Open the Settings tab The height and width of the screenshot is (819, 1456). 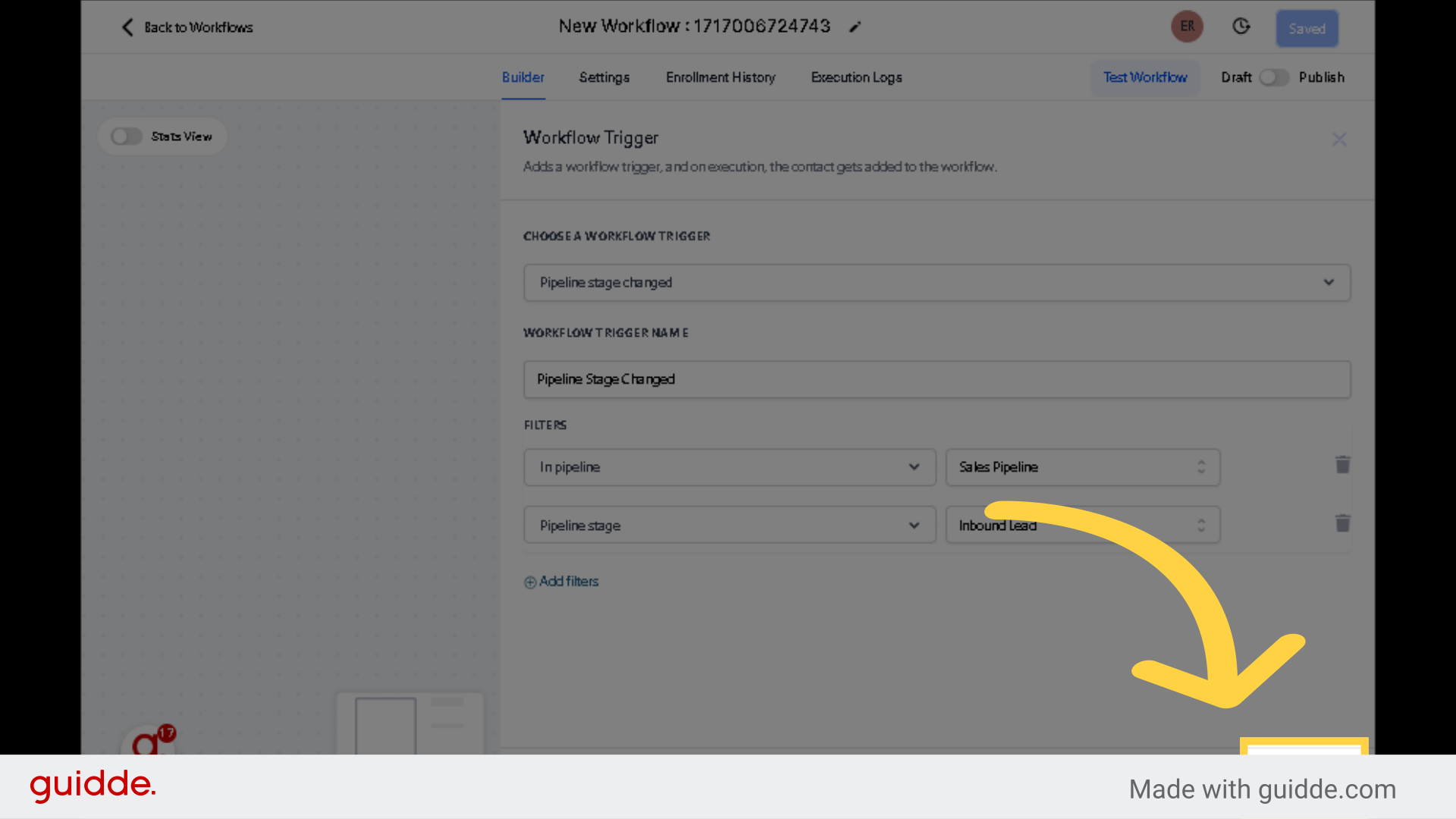point(604,77)
